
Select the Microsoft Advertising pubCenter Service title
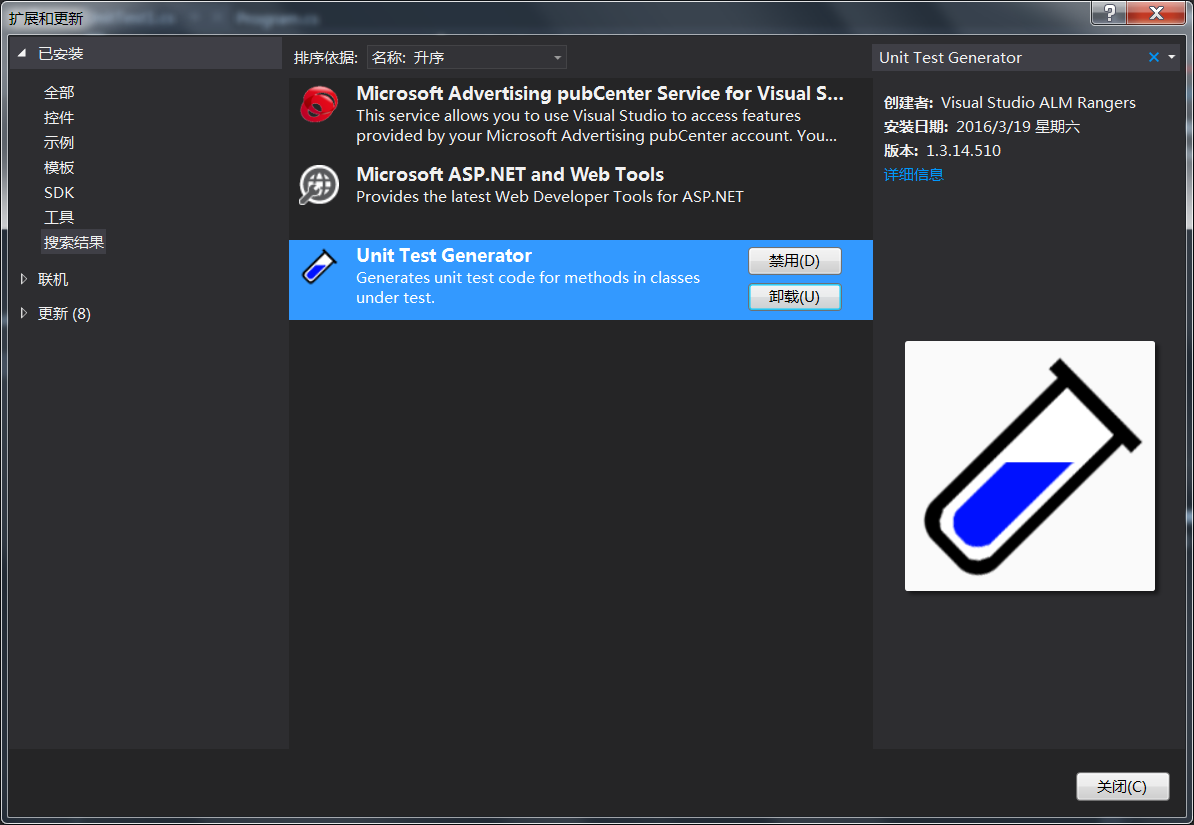point(599,93)
